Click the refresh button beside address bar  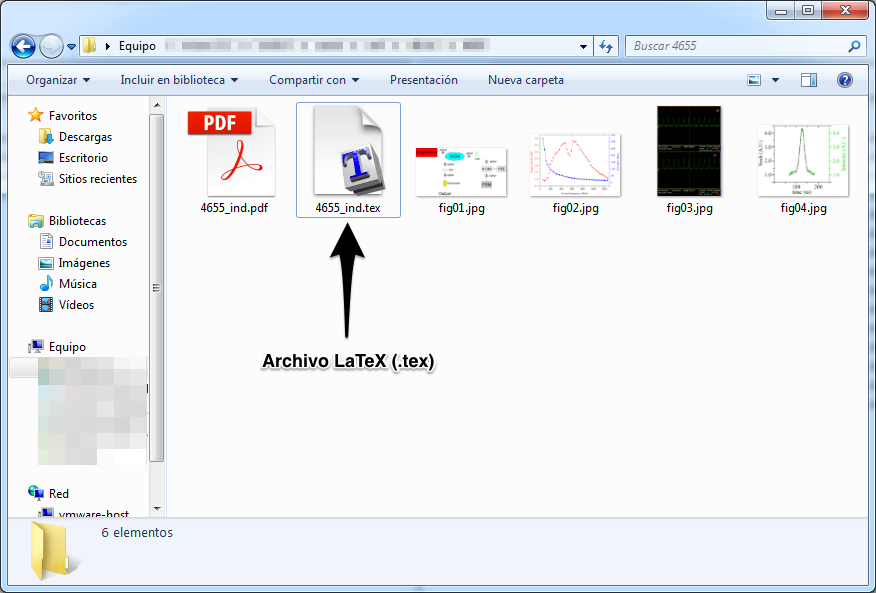606,46
